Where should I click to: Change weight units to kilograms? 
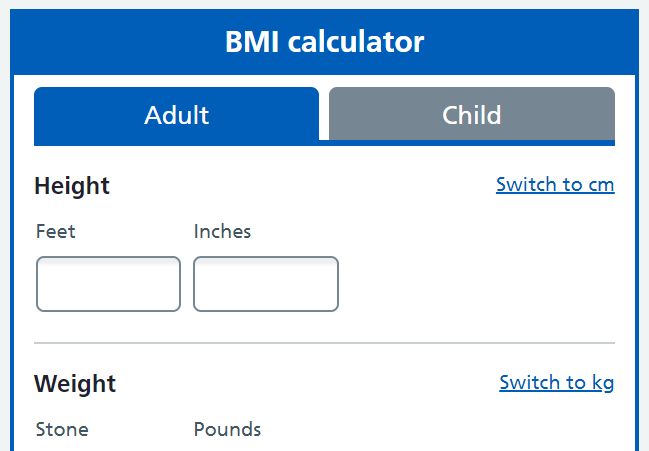[x=556, y=383]
